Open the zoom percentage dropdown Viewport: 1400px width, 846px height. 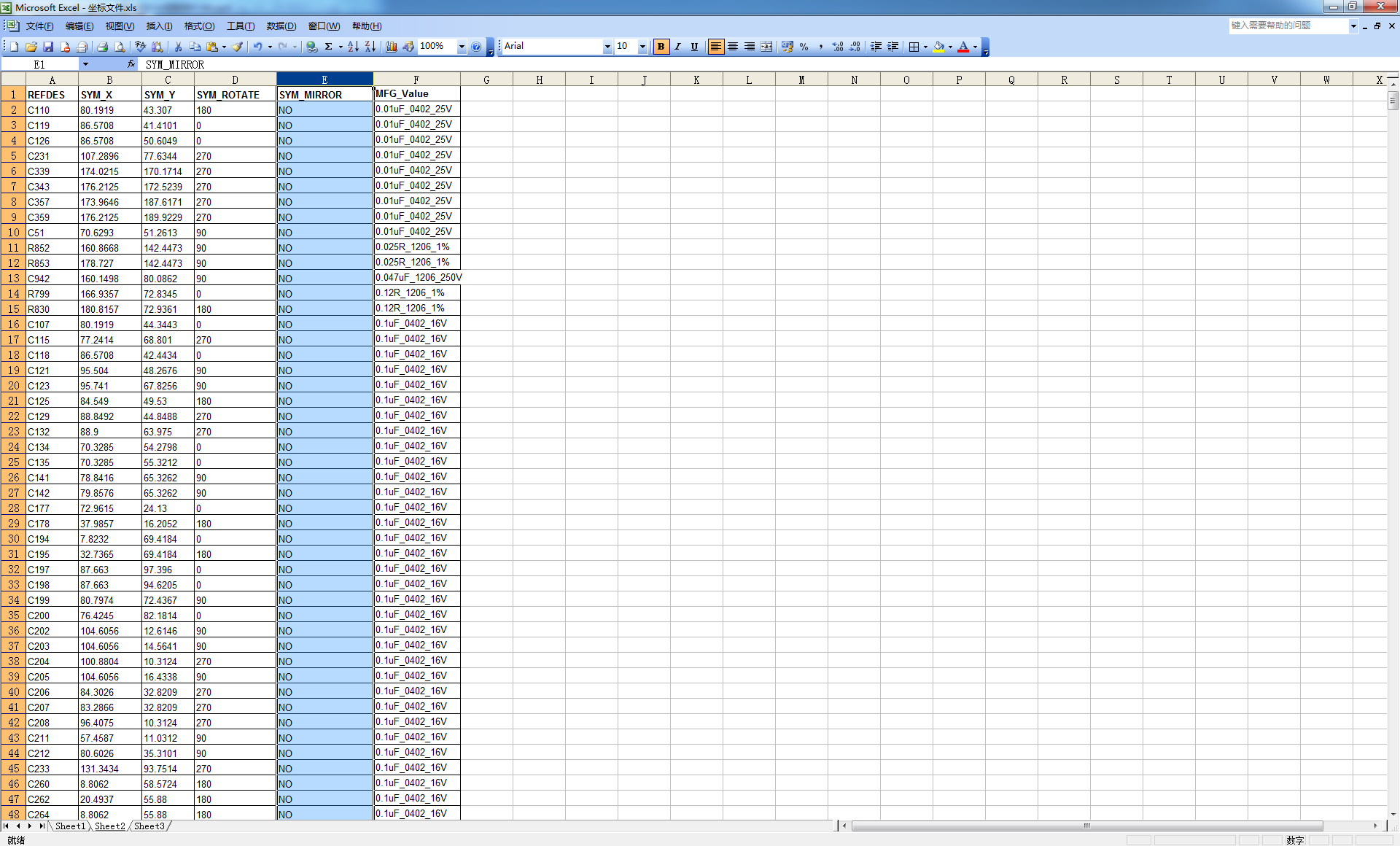[462, 47]
